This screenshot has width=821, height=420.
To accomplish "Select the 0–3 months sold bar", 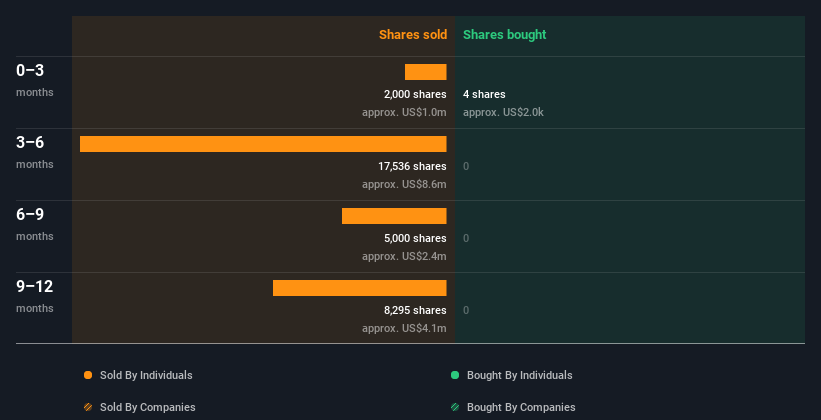I will [426, 72].
